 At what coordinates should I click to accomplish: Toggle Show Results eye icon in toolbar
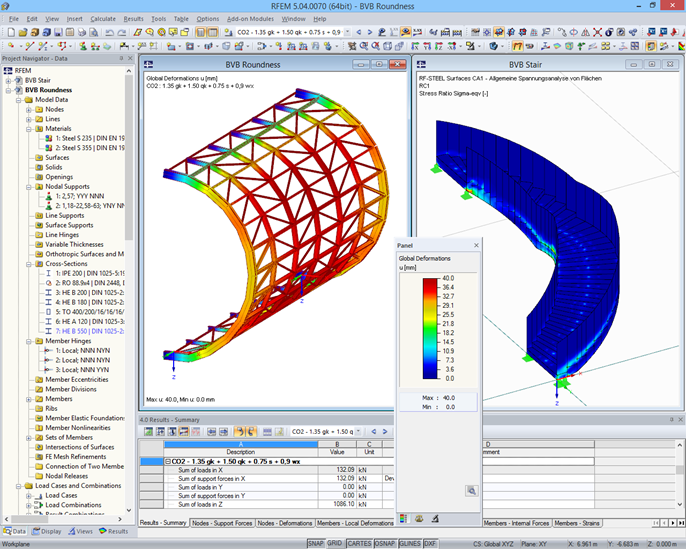click(x=405, y=32)
